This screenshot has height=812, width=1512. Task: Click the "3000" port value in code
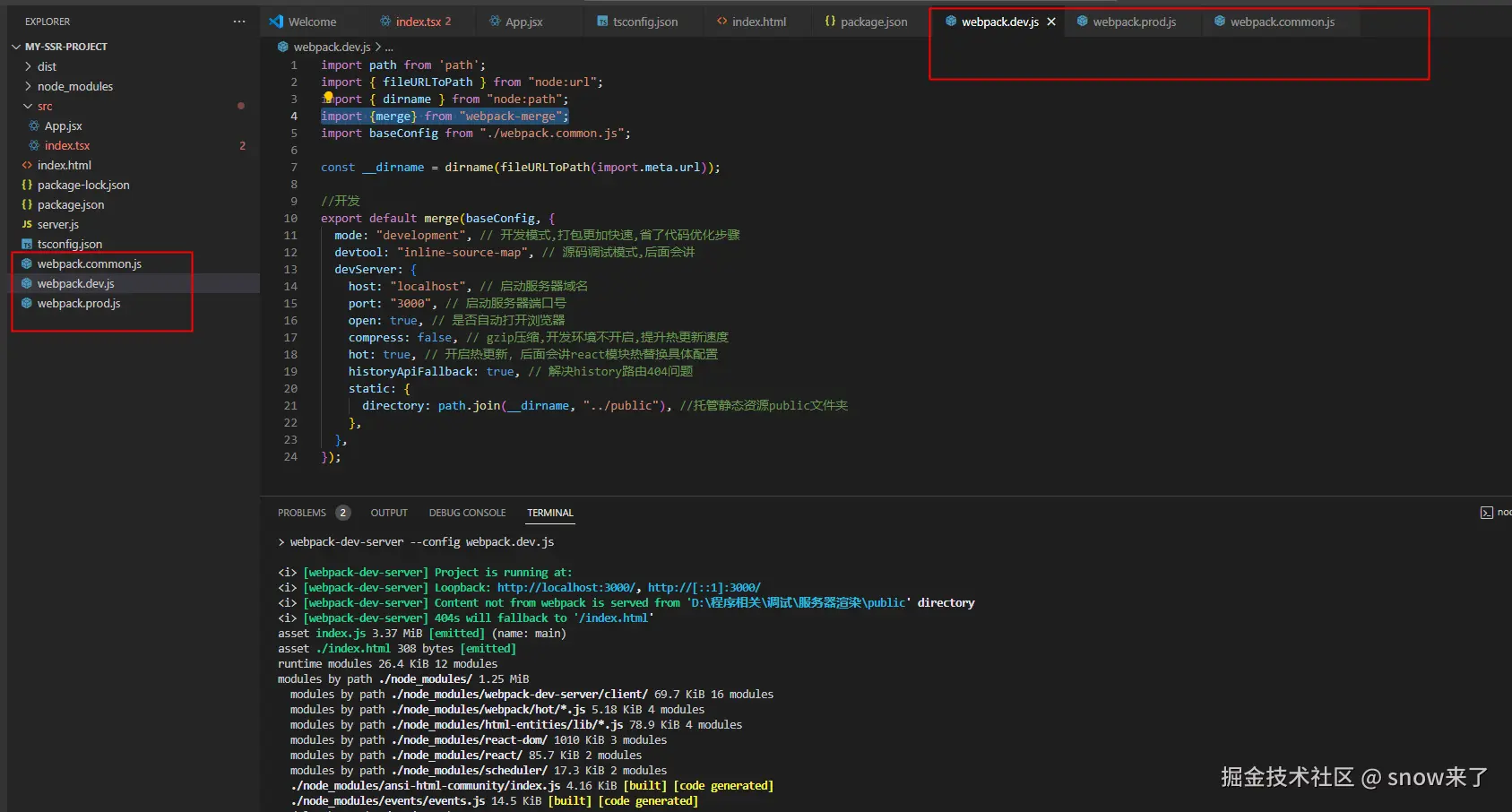click(x=410, y=303)
